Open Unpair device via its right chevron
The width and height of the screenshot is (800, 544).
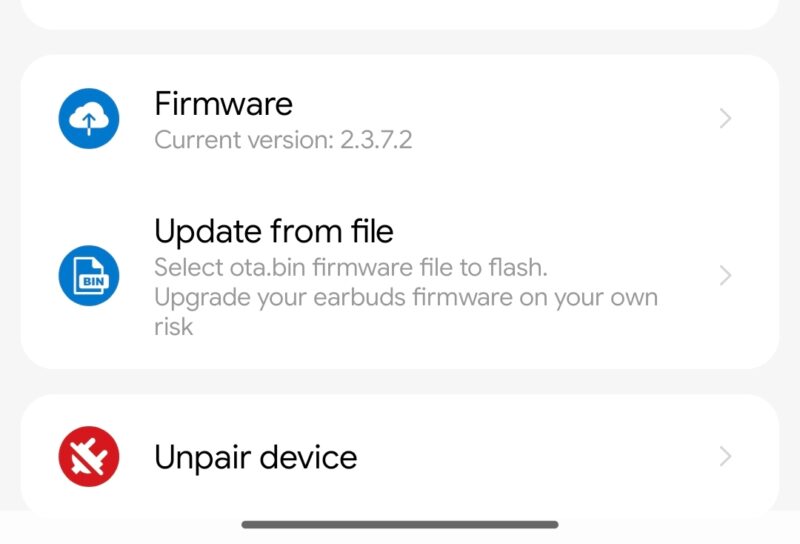point(726,456)
